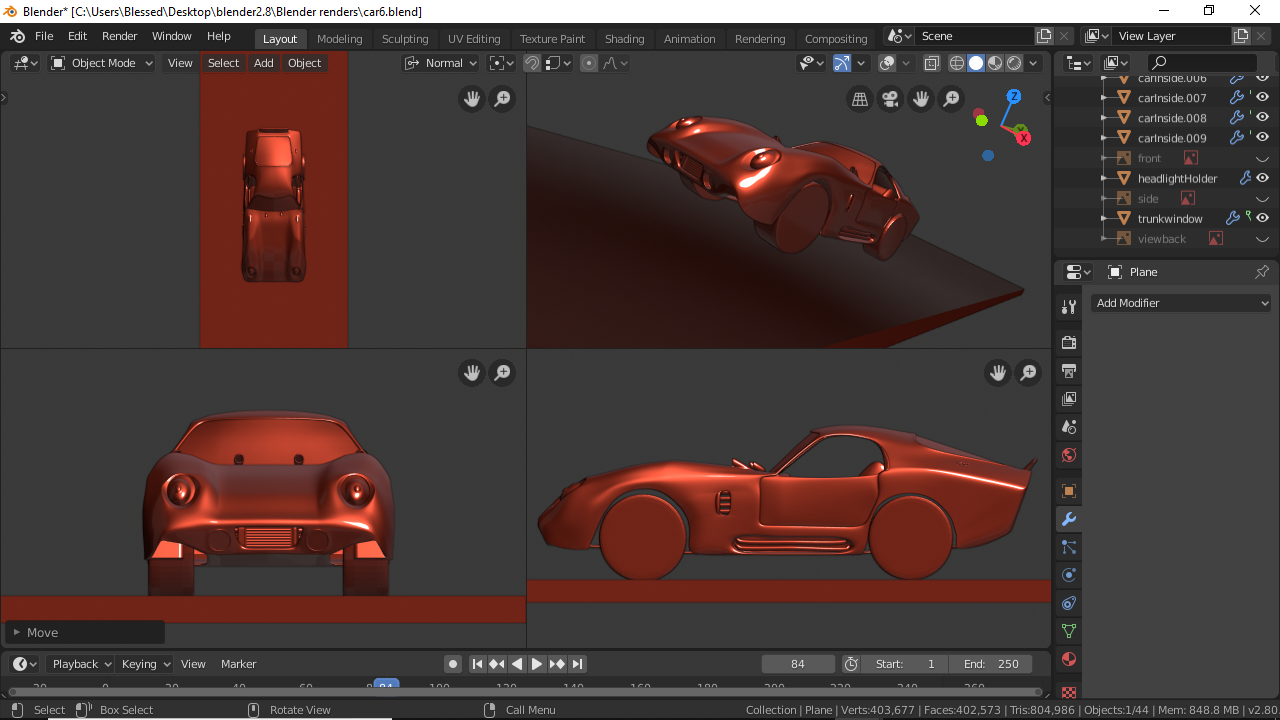This screenshot has width=1280, height=720.
Task: Toggle camera view in the 3D viewport
Action: [x=889, y=99]
